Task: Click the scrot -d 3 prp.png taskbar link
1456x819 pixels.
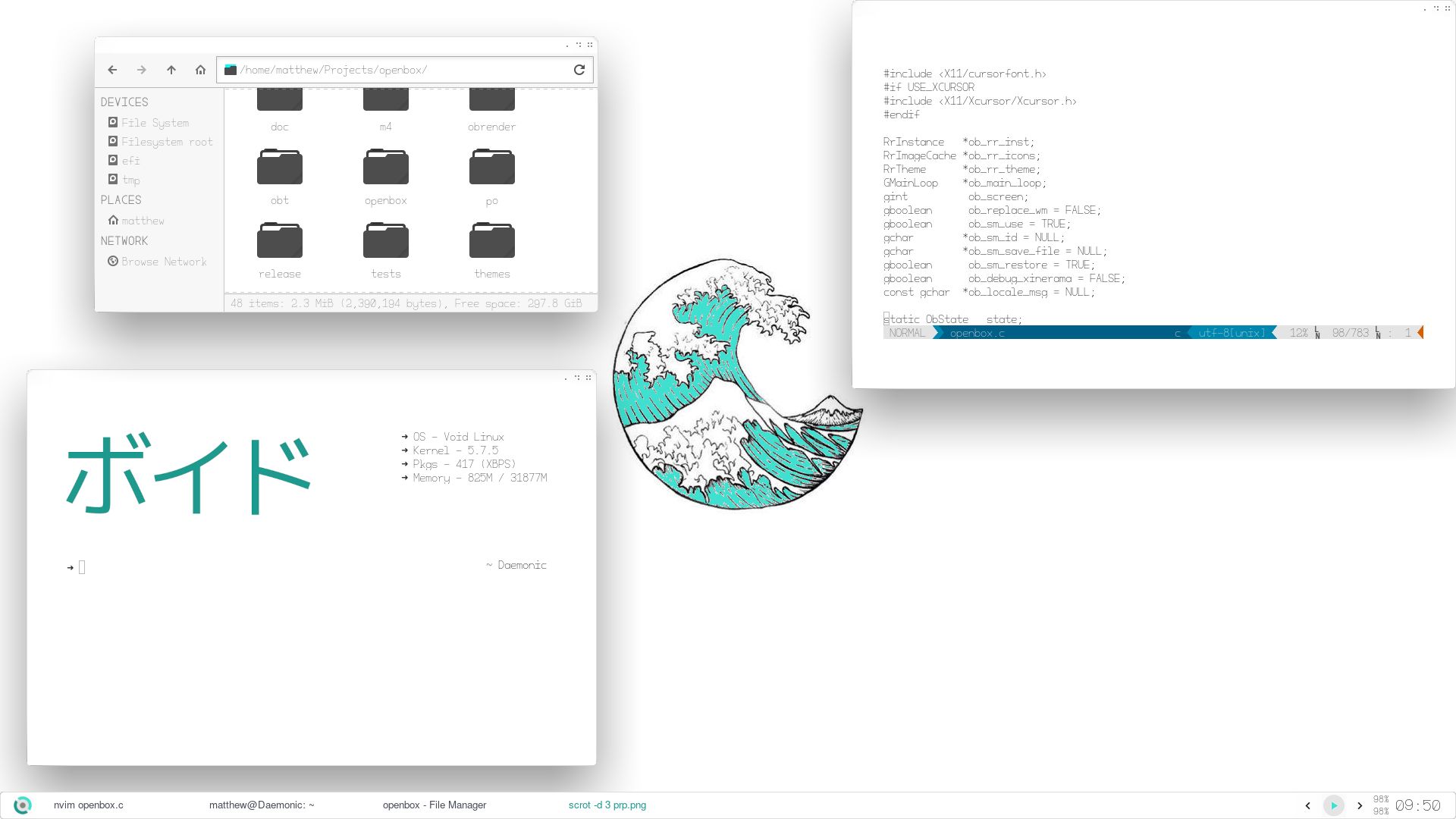Action: pos(606,805)
